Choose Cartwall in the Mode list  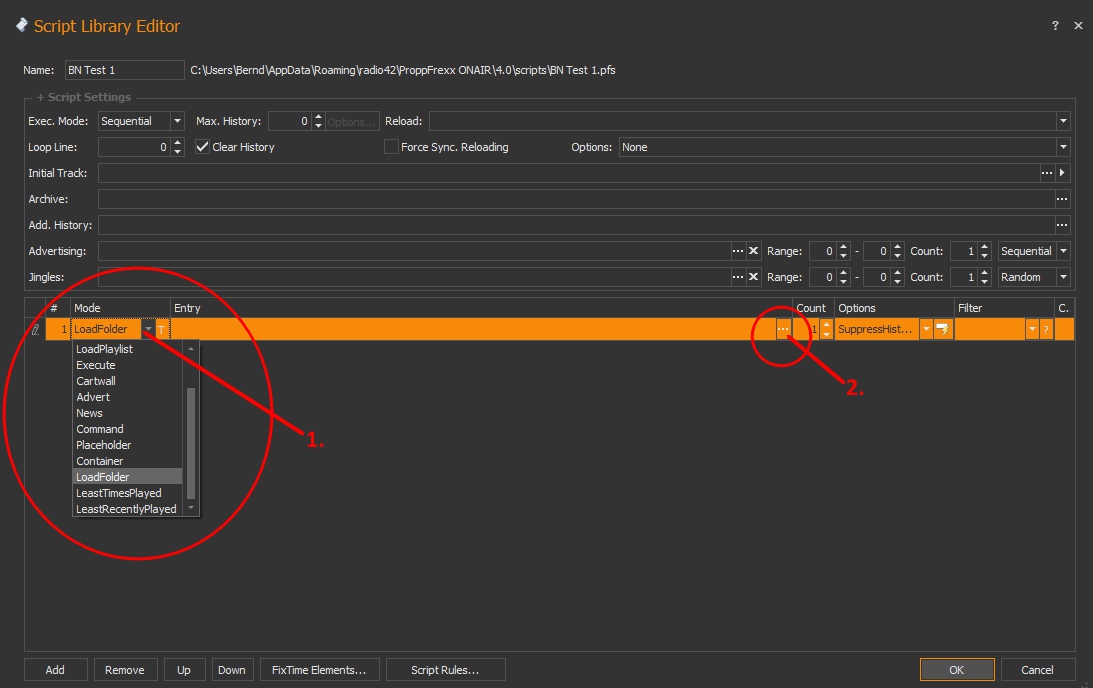96,381
